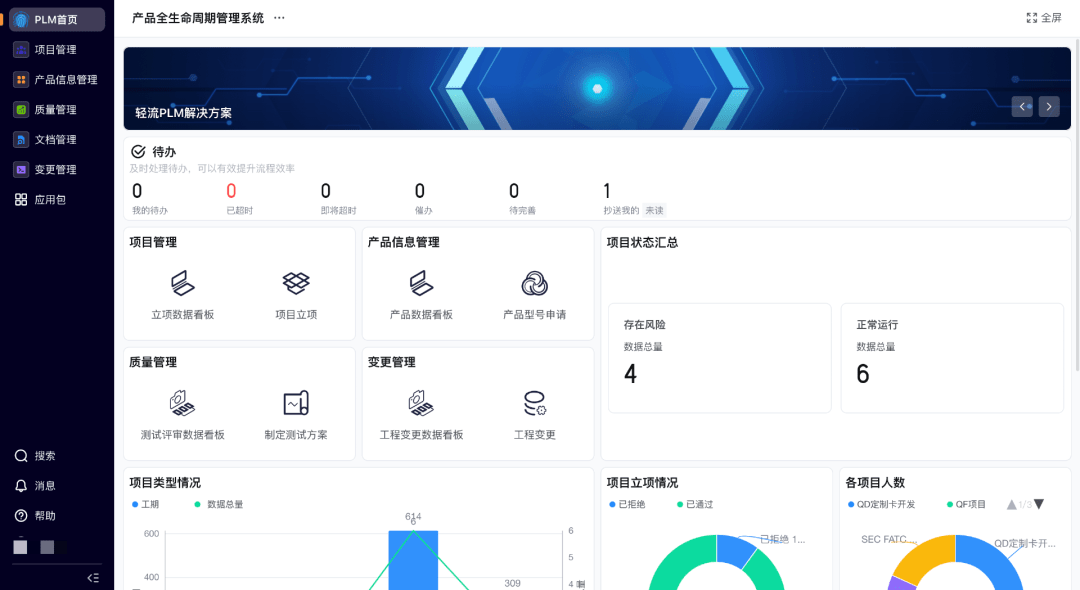1080x590 pixels.
Task: Go to previous legend page
Action: (x=1011, y=505)
